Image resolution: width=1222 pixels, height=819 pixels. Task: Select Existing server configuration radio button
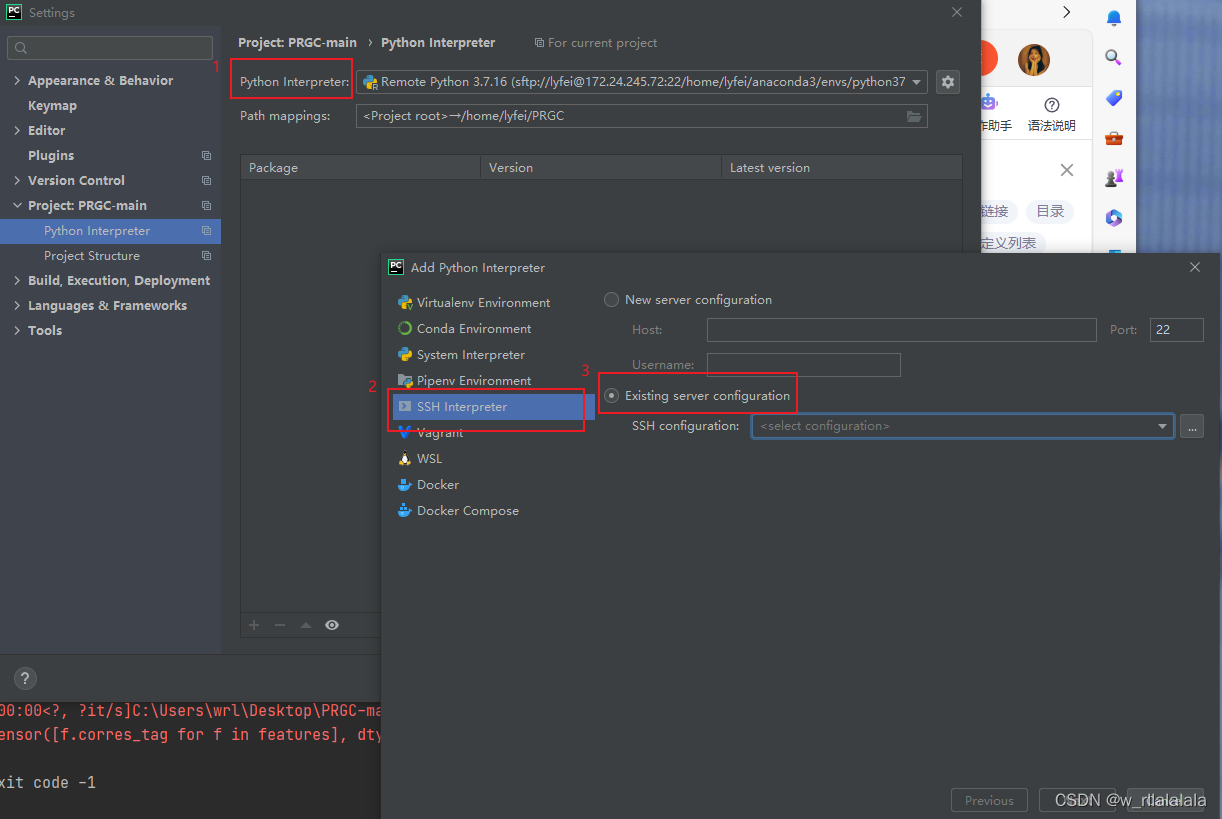point(611,395)
